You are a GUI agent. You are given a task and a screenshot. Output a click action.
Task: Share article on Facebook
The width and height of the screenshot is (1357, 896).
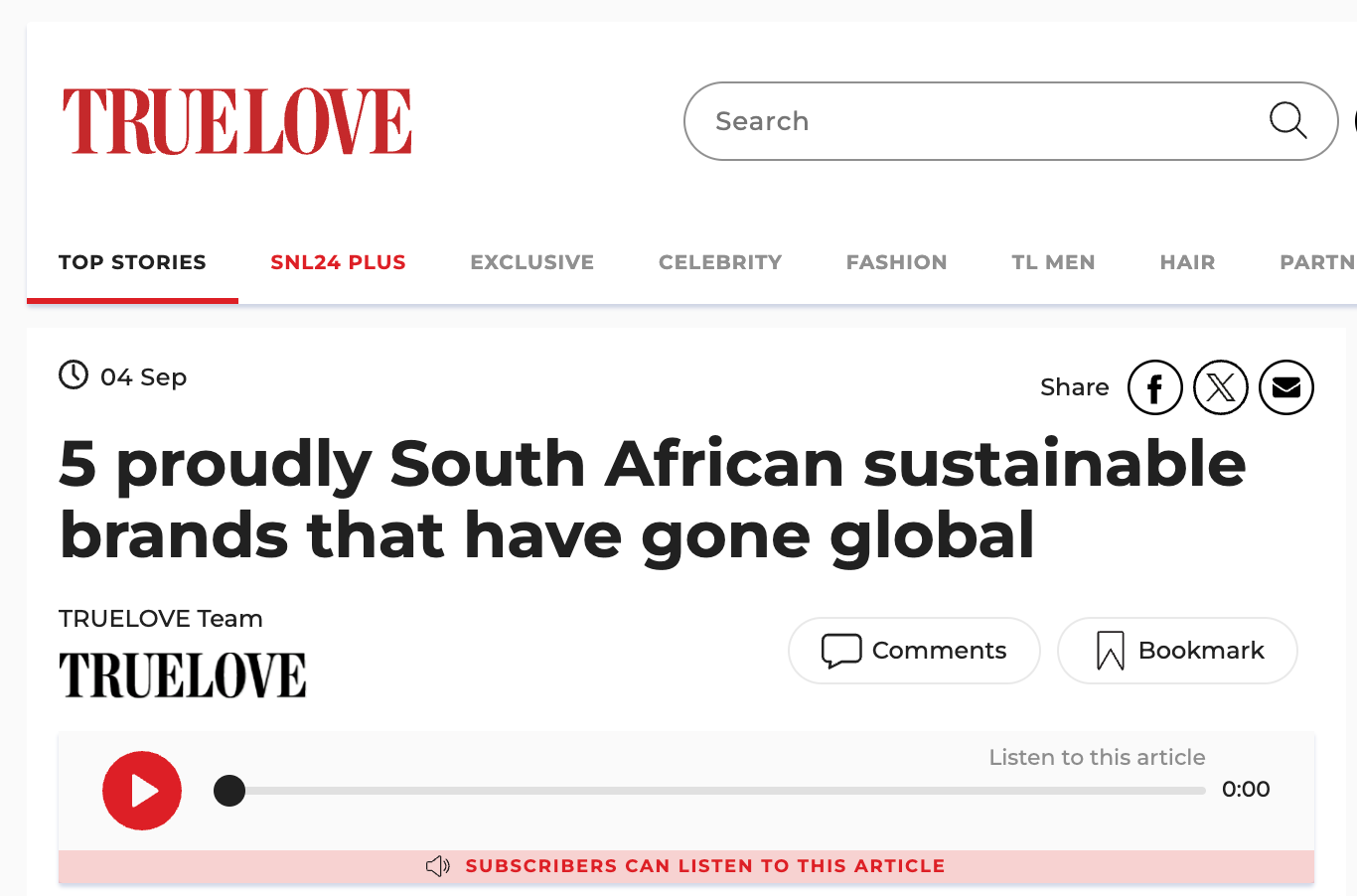coord(1154,387)
